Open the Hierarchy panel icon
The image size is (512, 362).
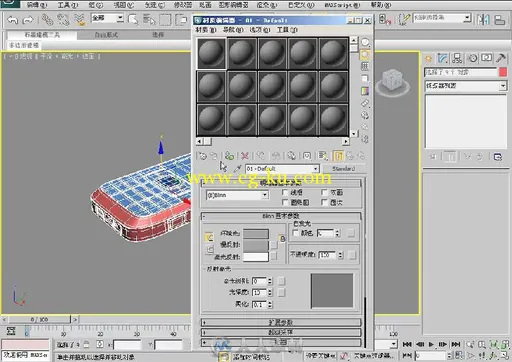click(457, 59)
